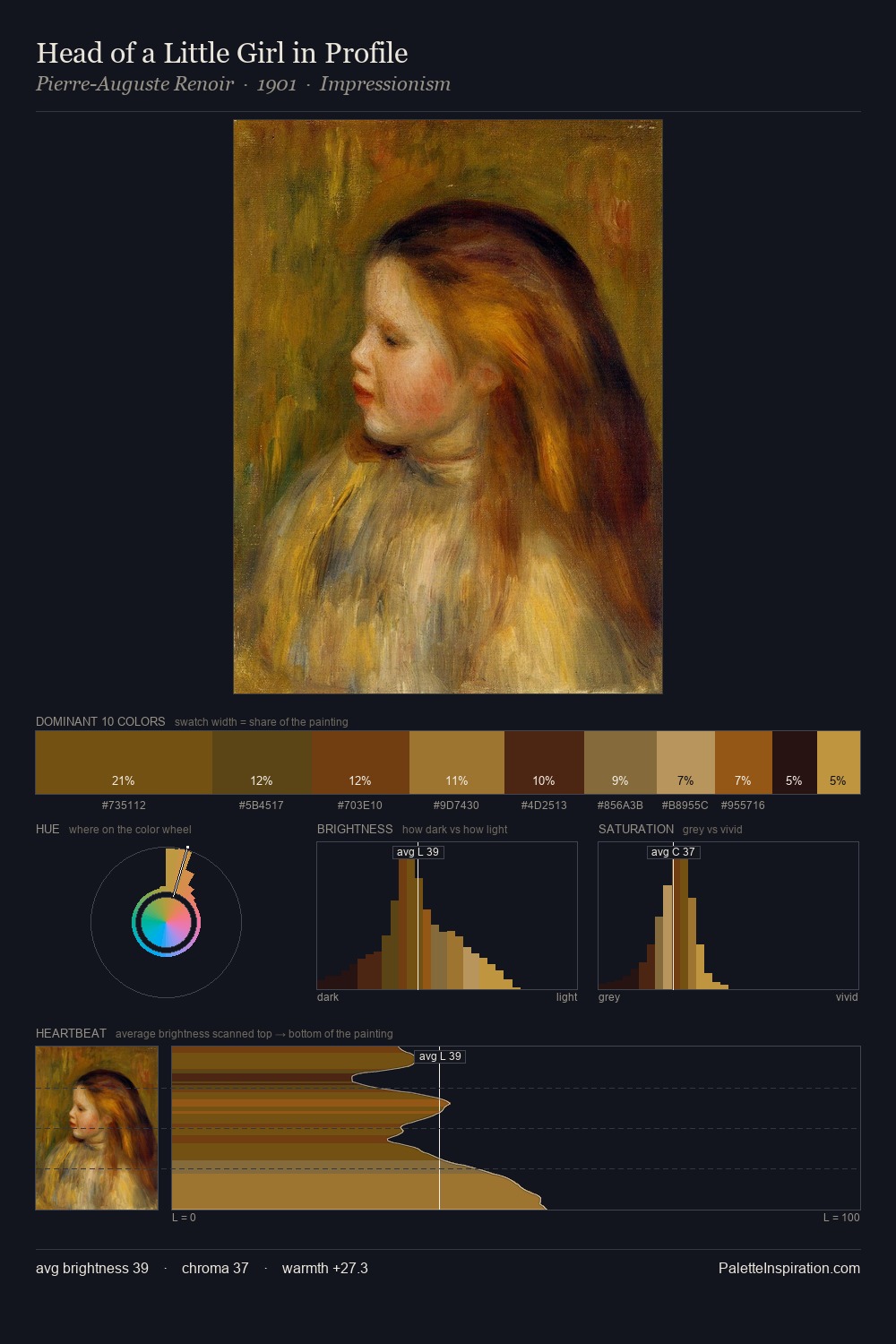
Task: Click the avg C 37 label in saturation histogram
Action: 673,852
